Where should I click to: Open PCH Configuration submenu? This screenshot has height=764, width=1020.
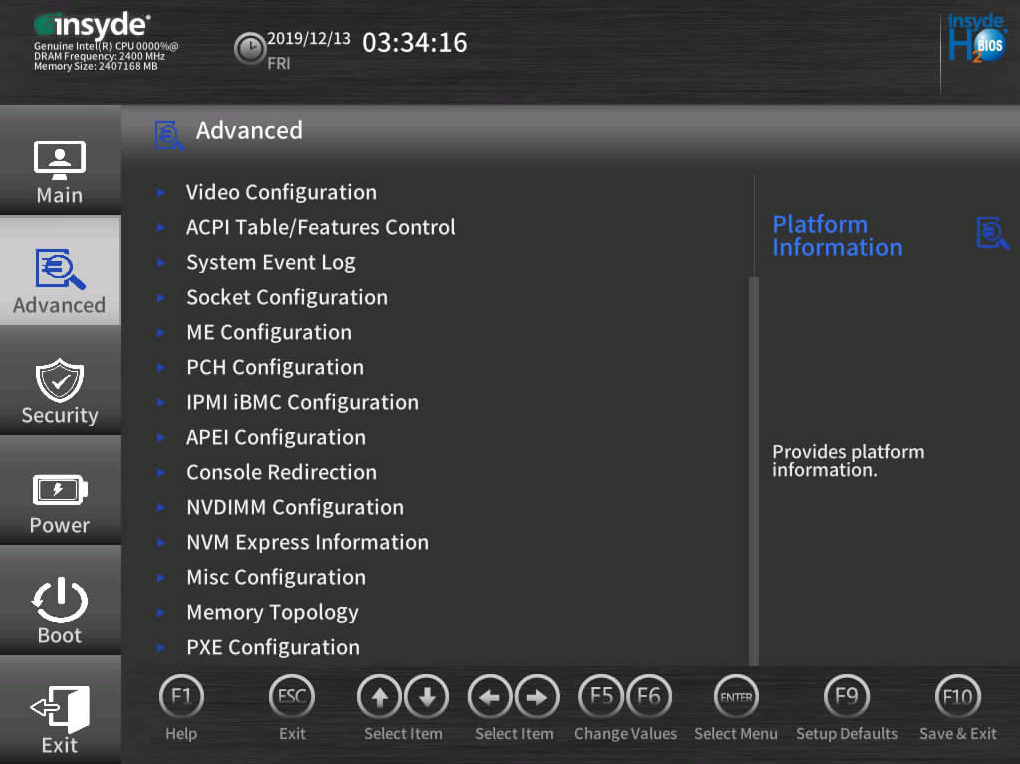point(275,367)
